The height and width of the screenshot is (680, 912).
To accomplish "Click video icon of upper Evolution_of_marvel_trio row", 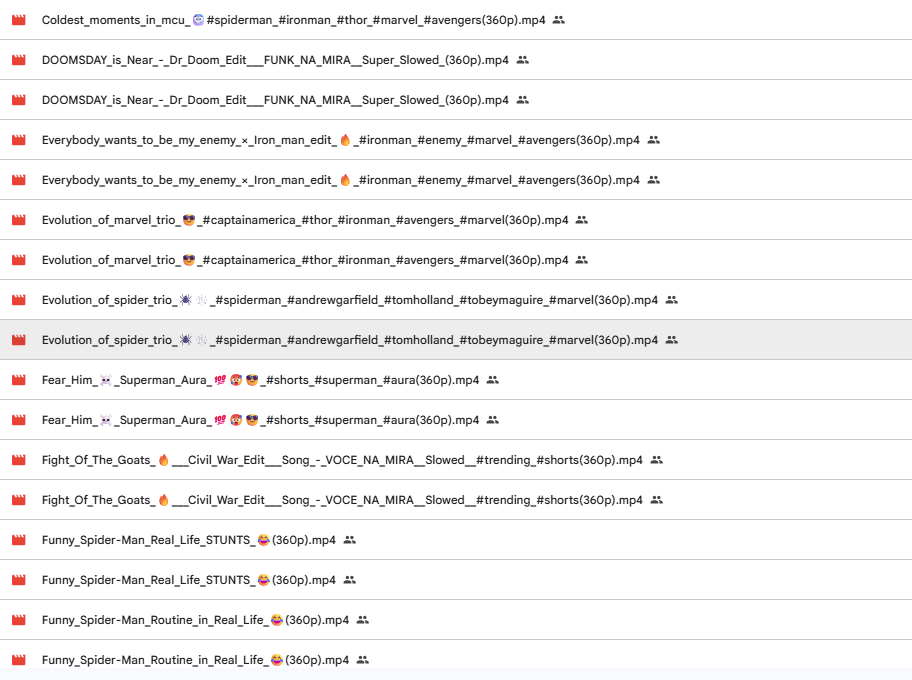I will pyautogui.click(x=19, y=220).
